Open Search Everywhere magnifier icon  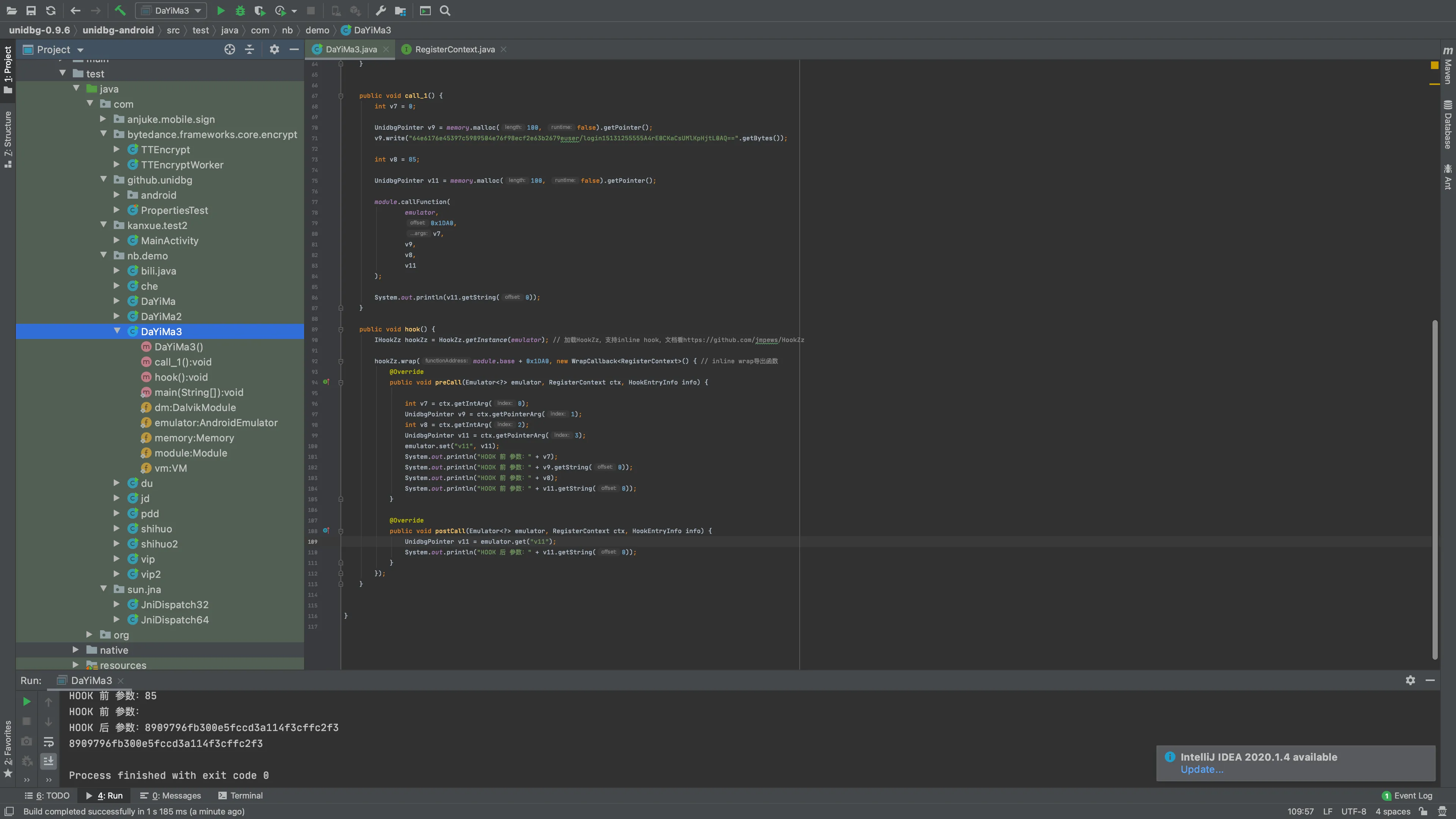click(x=446, y=11)
